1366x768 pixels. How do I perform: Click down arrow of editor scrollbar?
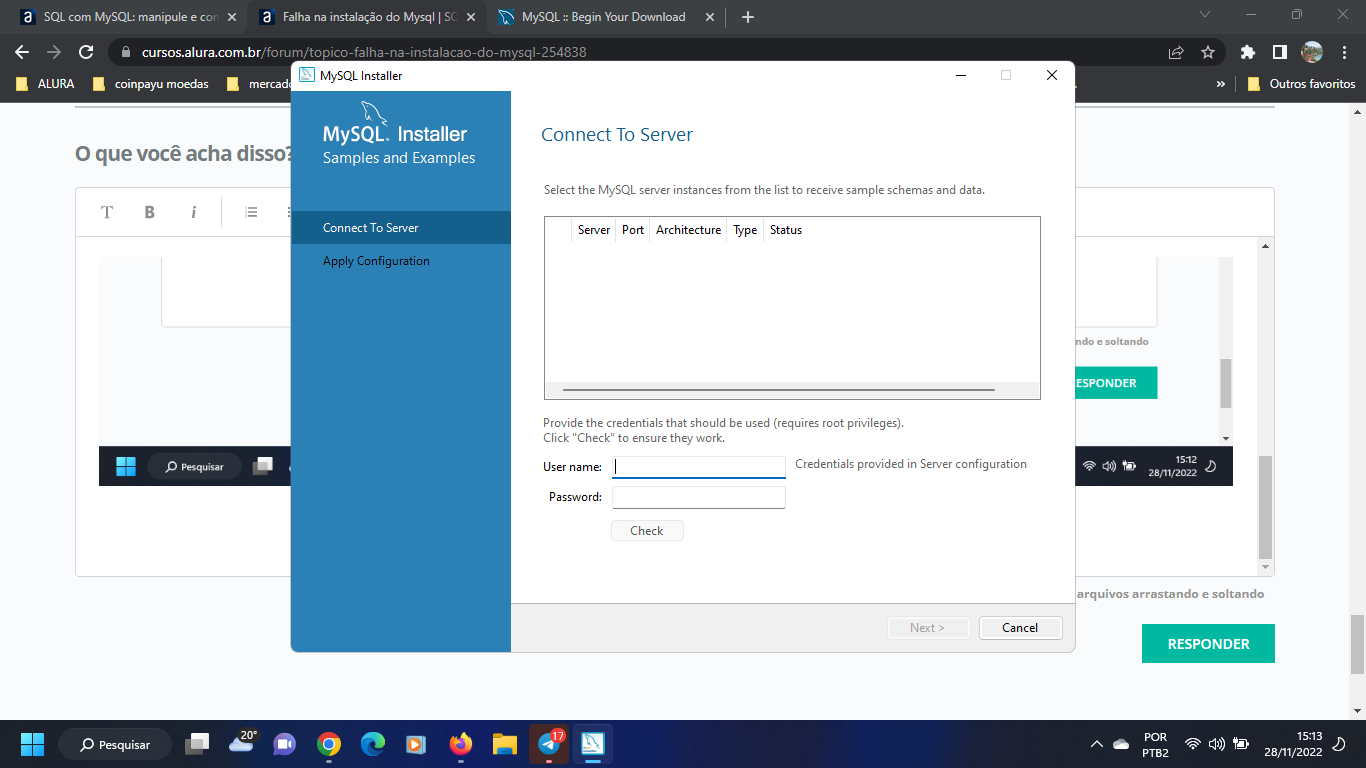pyautogui.click(x=1265, y=568)
